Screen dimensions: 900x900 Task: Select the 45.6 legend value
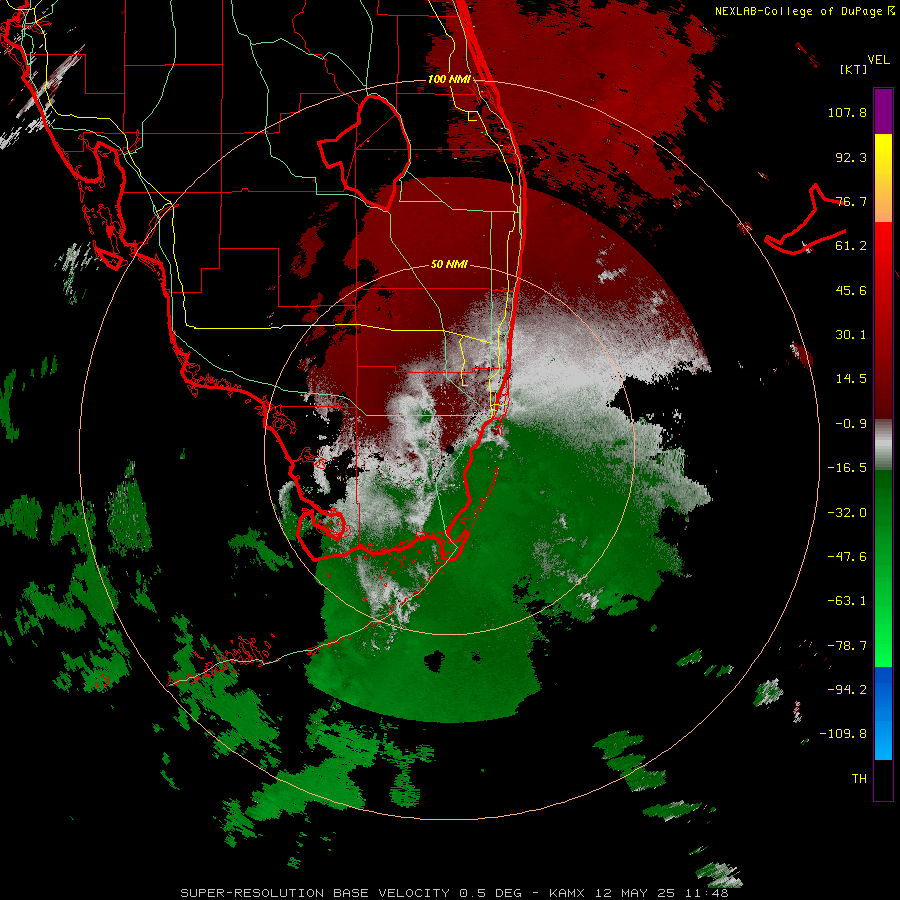click(x=851, y=290)
